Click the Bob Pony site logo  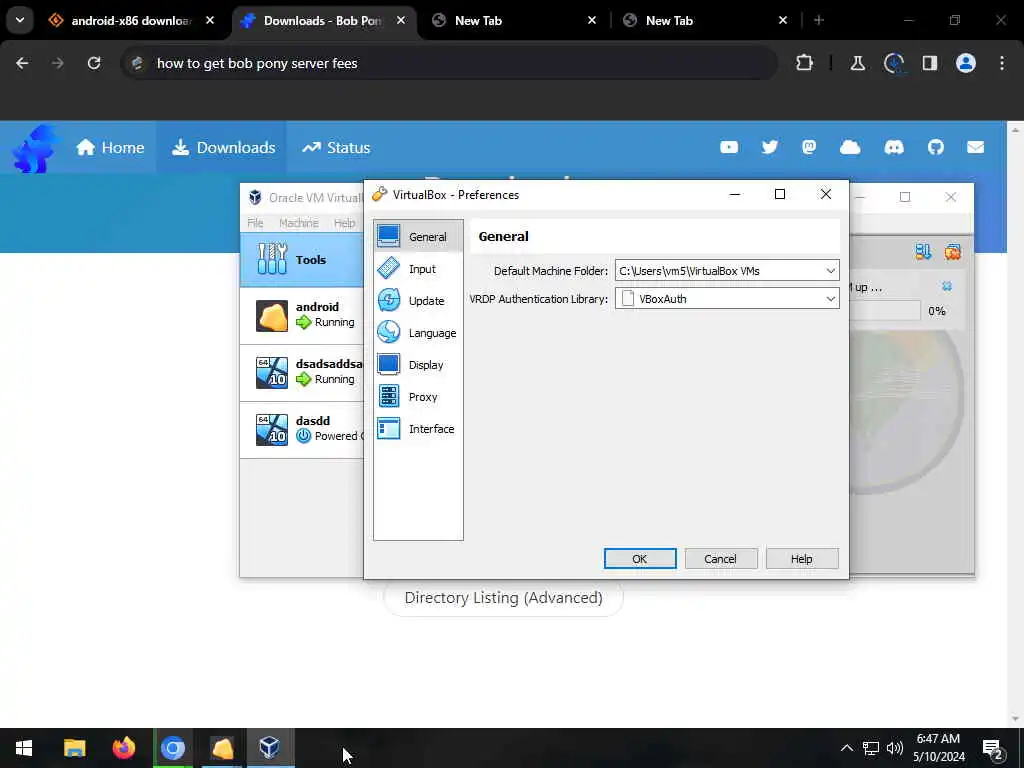click(x=34, y=149)
